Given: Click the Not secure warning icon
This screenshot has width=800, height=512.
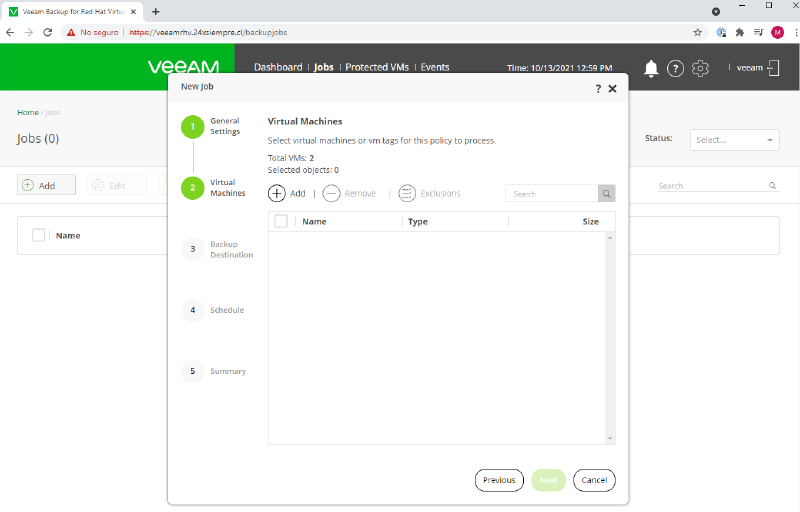Looking at the screenshot, I should 71,33.
